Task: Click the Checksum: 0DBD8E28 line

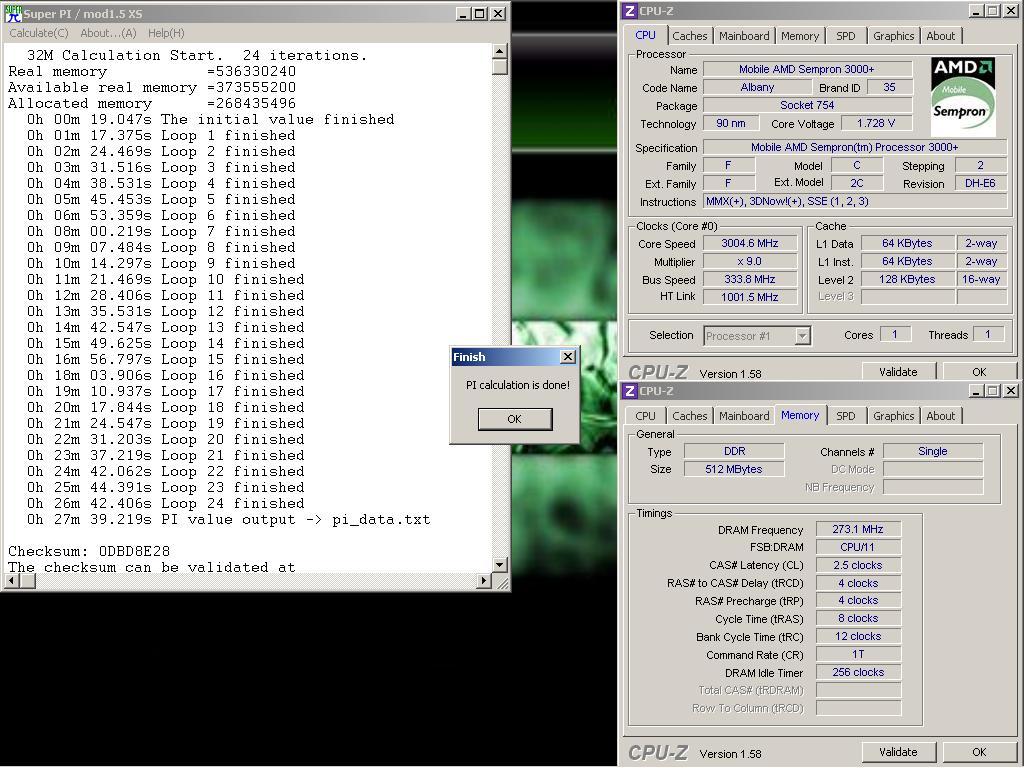Action: click(x=89, y=551)
